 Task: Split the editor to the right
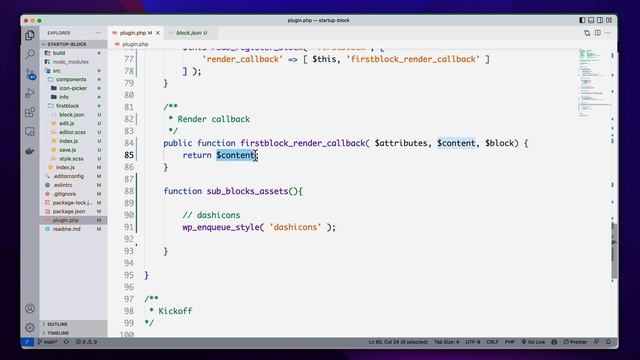pos(598,33)
